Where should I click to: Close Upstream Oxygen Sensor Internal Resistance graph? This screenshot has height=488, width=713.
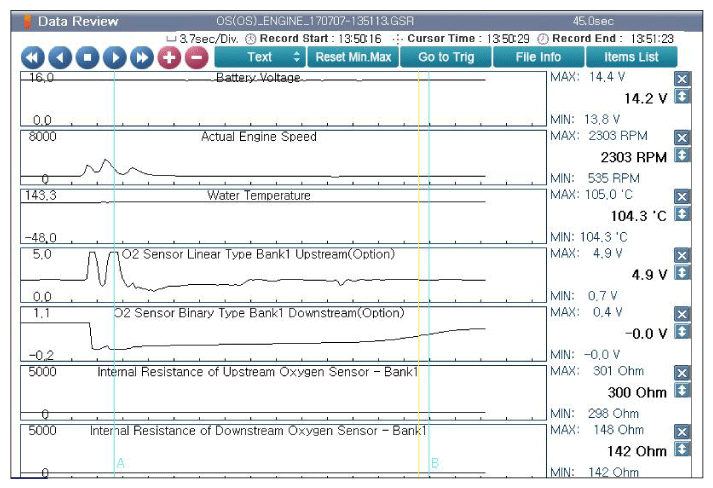[682, 373]
